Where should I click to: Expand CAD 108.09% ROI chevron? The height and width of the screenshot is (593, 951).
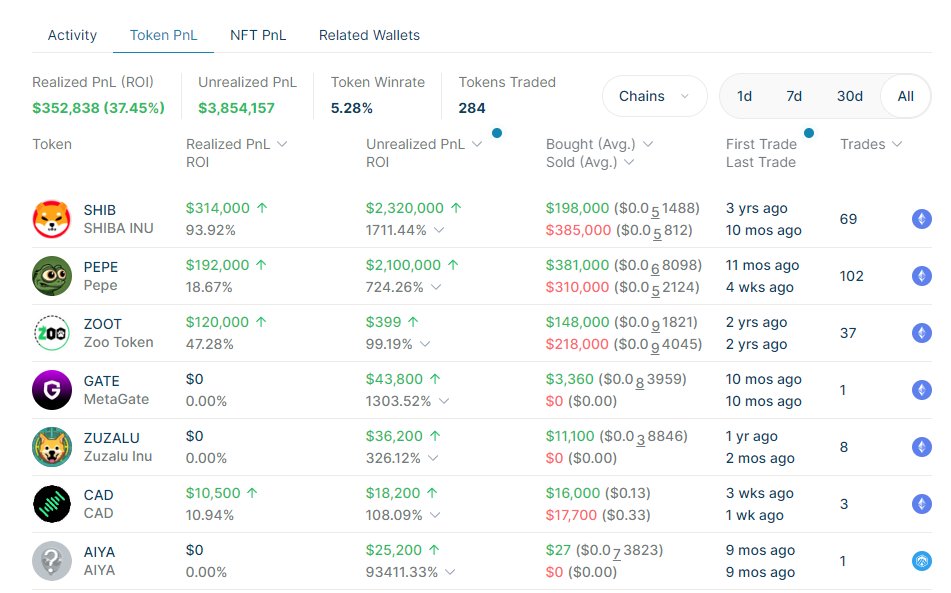tap(435, 515)
